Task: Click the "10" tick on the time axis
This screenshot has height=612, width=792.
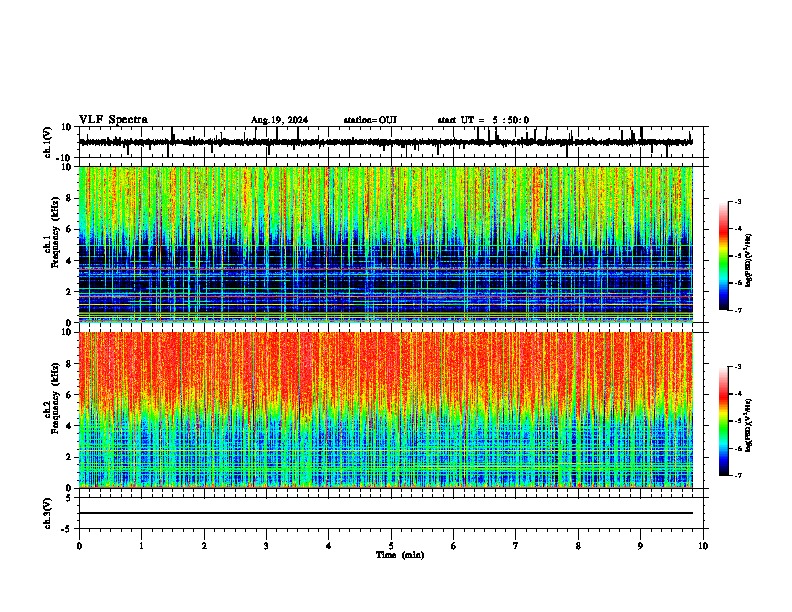Action: [703, 546]
